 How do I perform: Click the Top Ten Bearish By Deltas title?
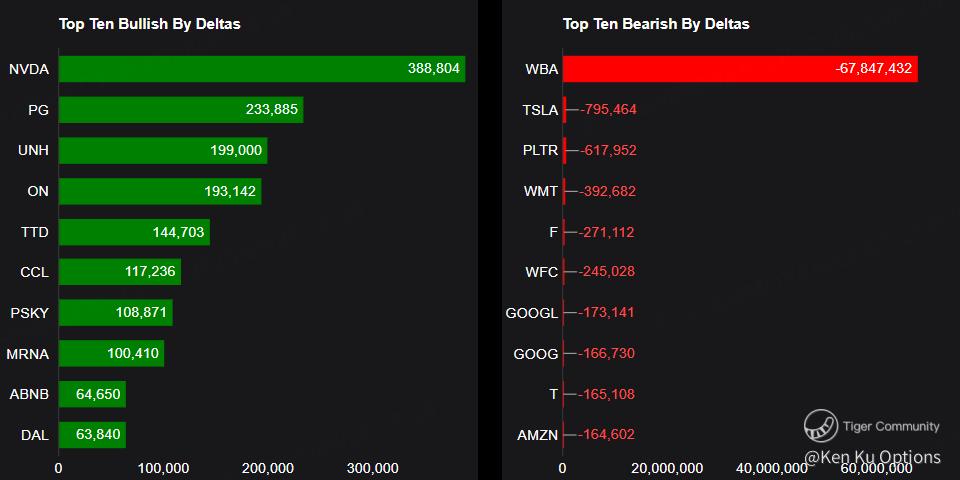[x=656, y=24]
